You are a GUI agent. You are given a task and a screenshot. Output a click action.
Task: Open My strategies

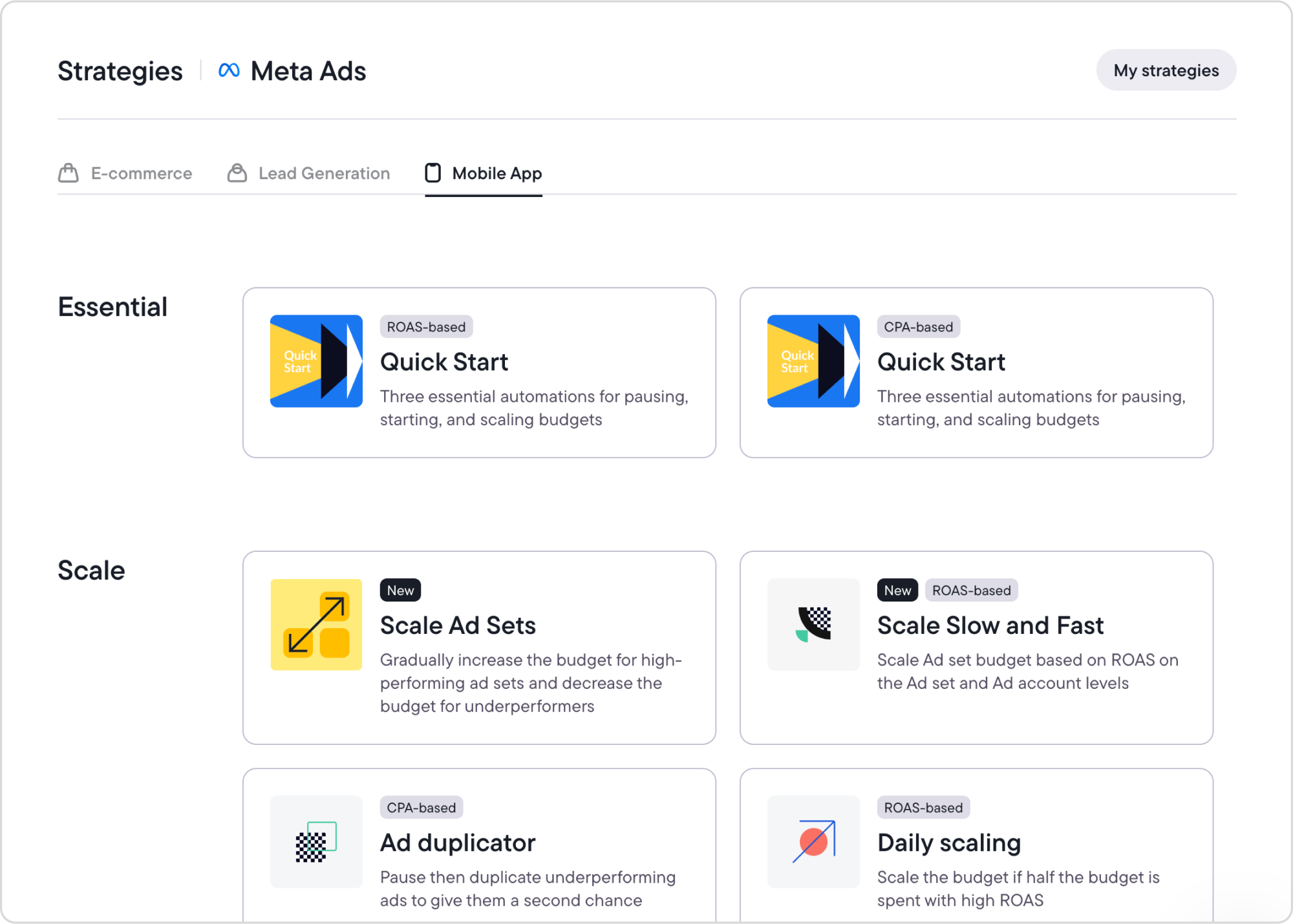point(1166,70)
